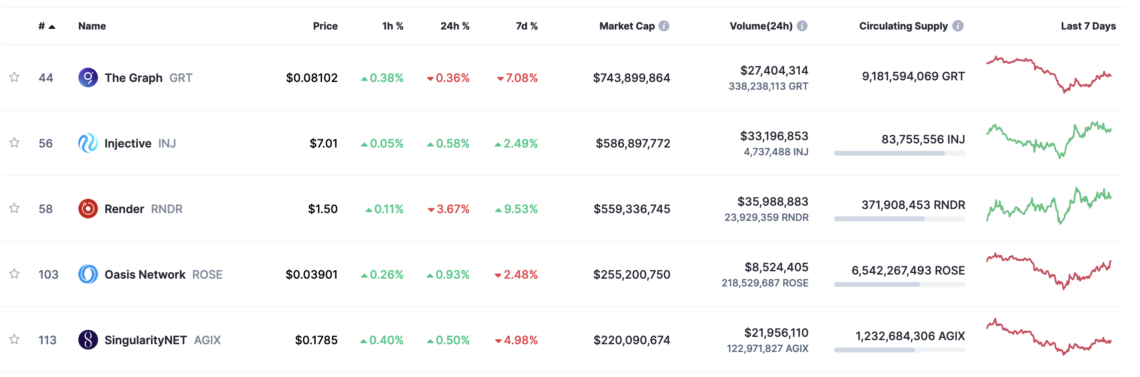
Task: Click market cap $559,336,745
Action: 633,208
